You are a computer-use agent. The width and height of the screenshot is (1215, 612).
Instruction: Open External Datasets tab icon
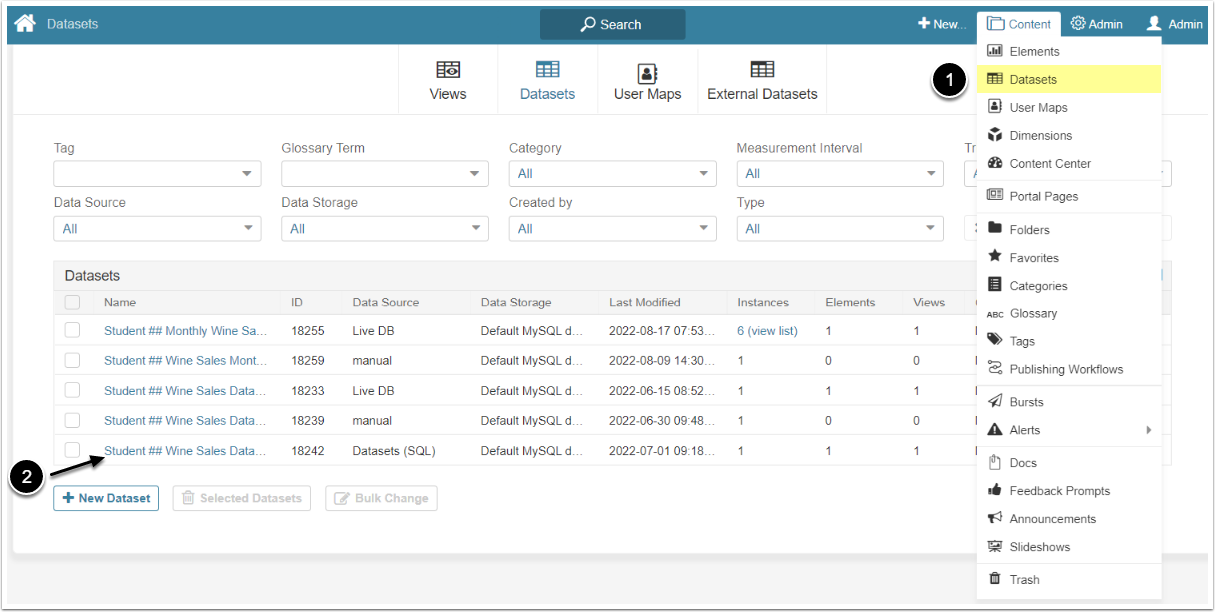click(x=762, y=69)
